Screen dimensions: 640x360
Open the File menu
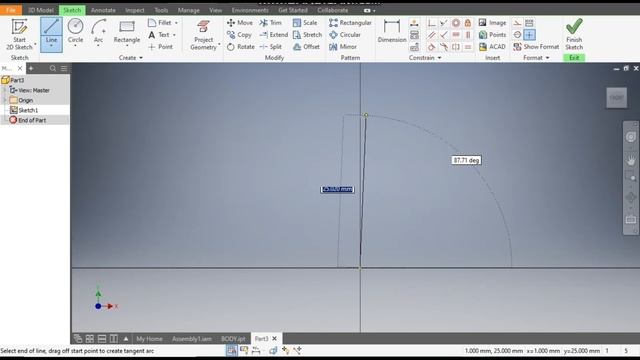11,10
